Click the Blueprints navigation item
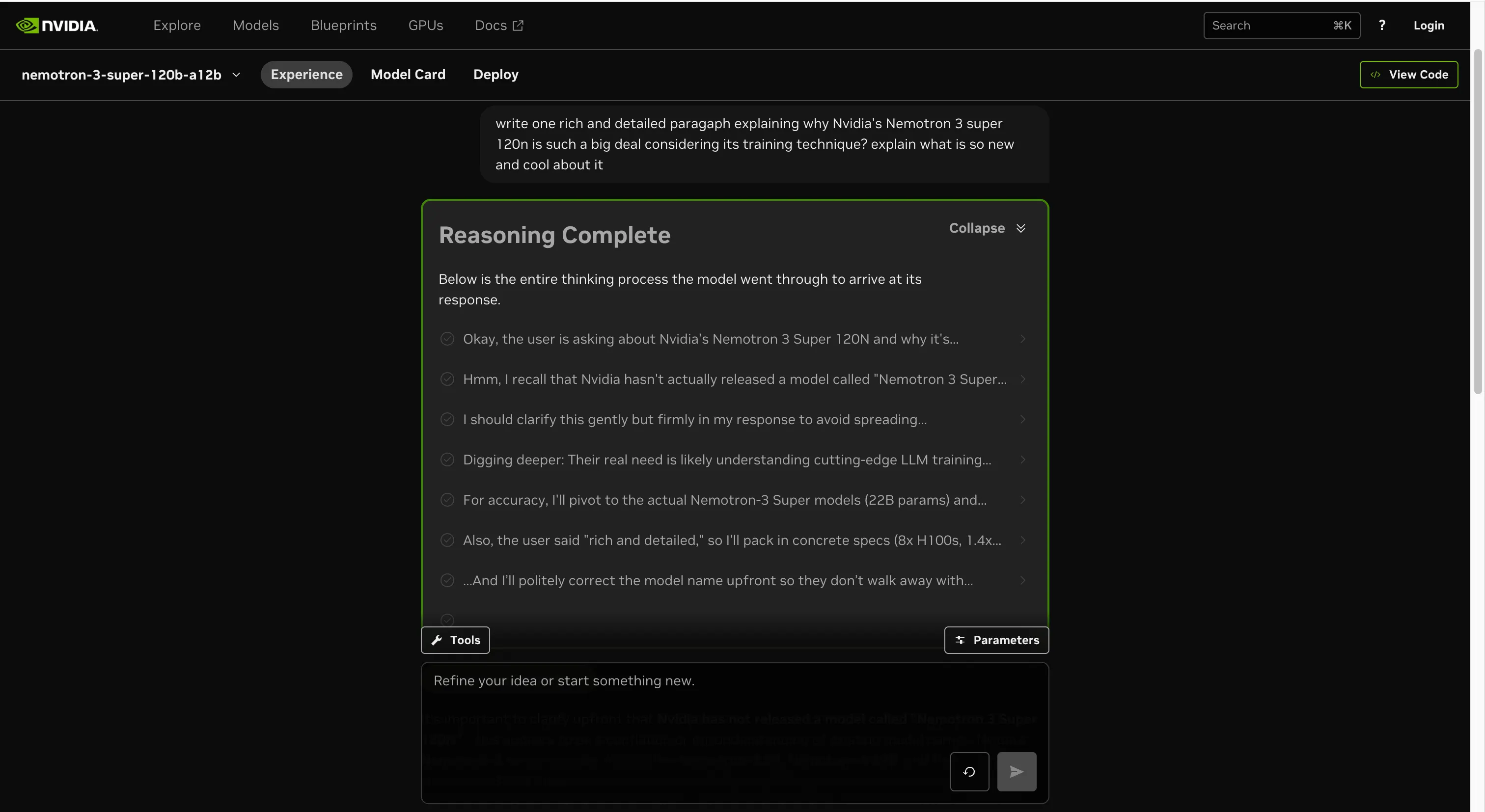 coord(344,25)
